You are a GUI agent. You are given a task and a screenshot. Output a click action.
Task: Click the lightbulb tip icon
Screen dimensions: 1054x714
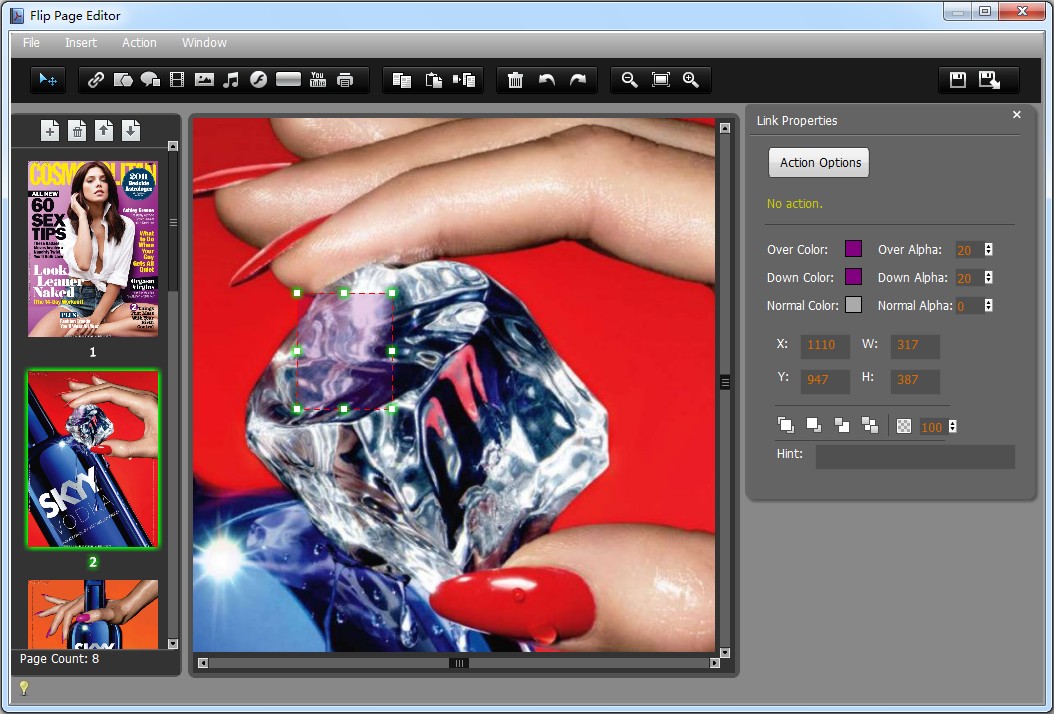(x=24, y=687)
